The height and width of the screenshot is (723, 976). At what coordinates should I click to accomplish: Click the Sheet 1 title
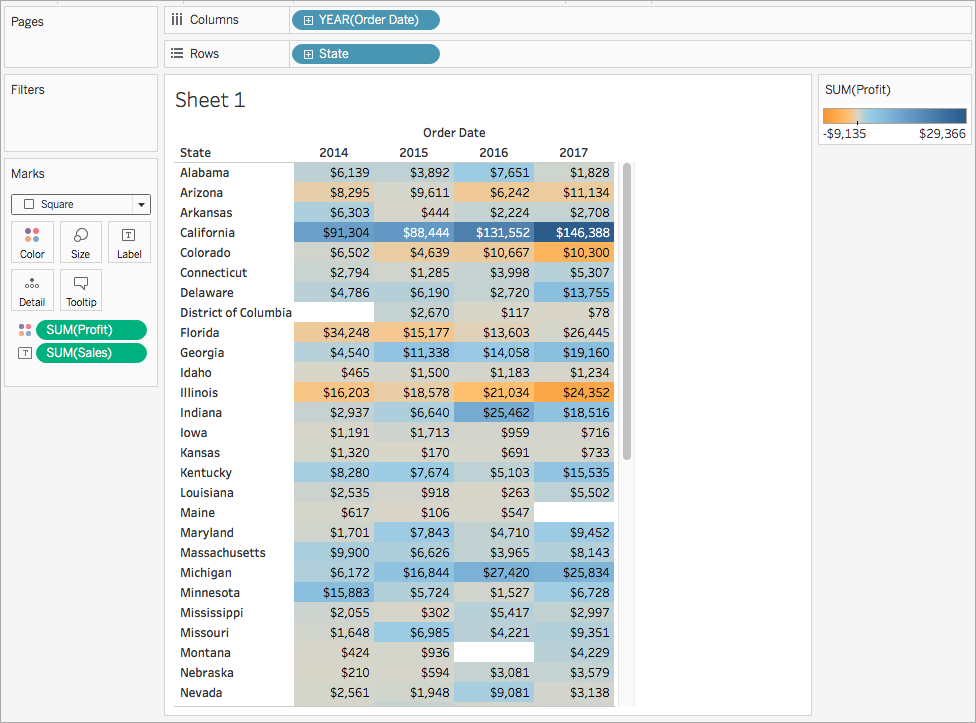210,100
